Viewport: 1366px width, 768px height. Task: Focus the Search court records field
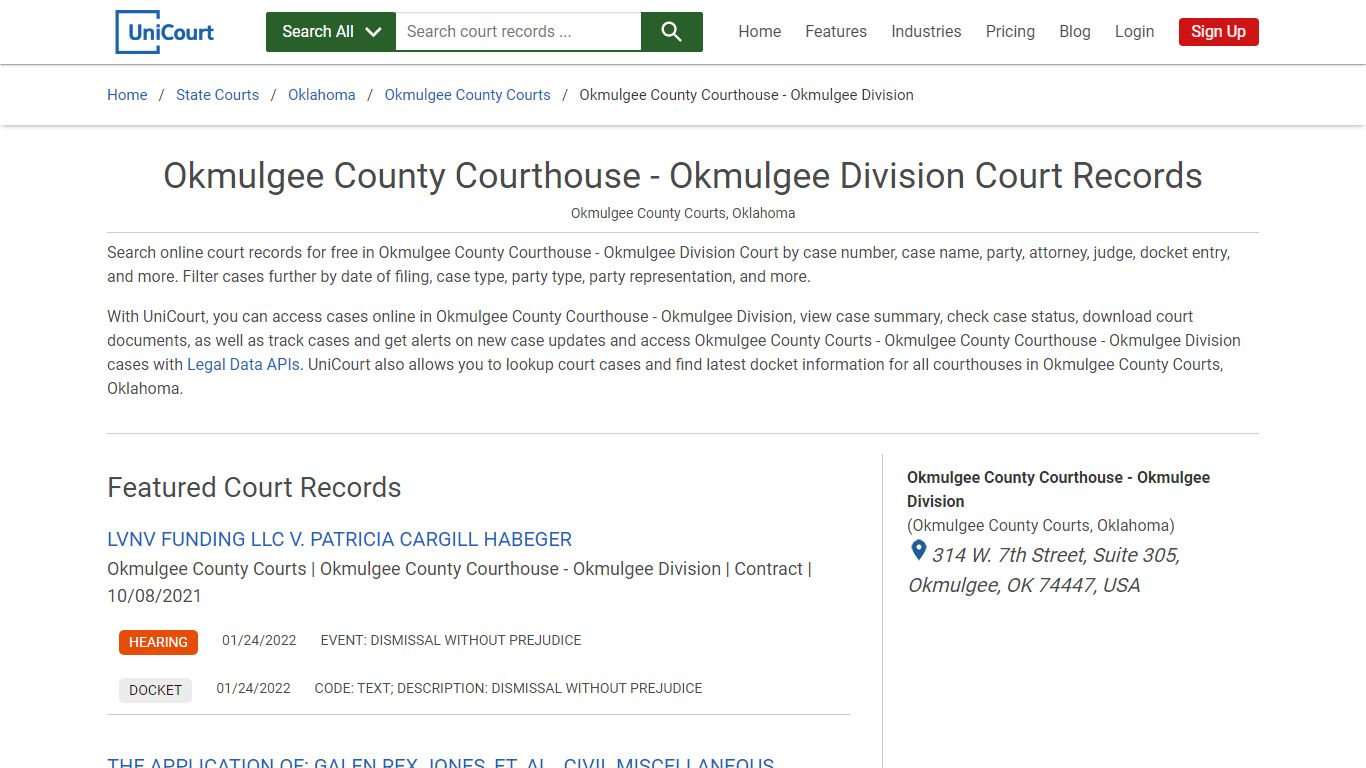click(518, 32)
